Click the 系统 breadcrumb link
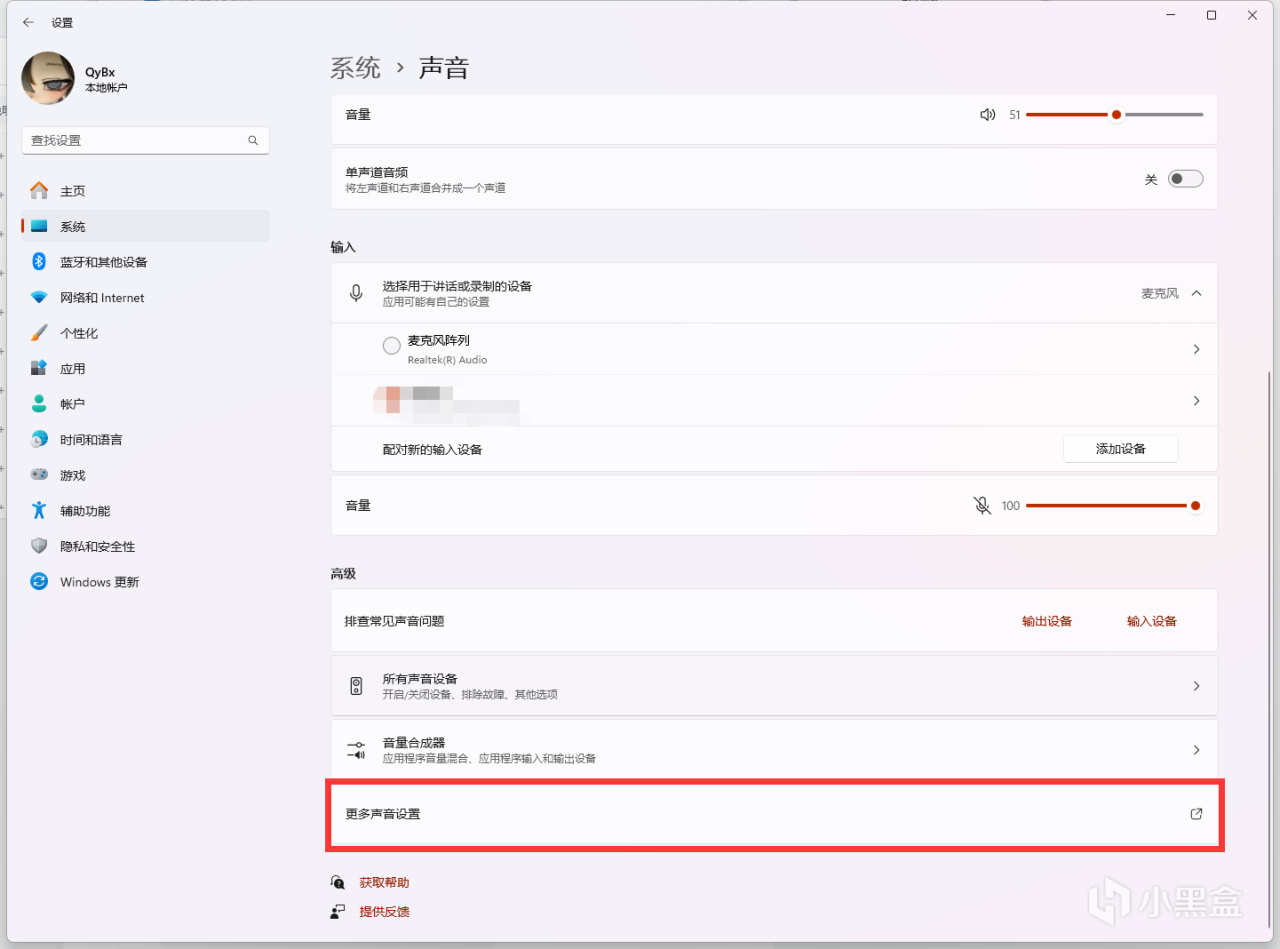The image size is (1280, 949). click(356, 68)
